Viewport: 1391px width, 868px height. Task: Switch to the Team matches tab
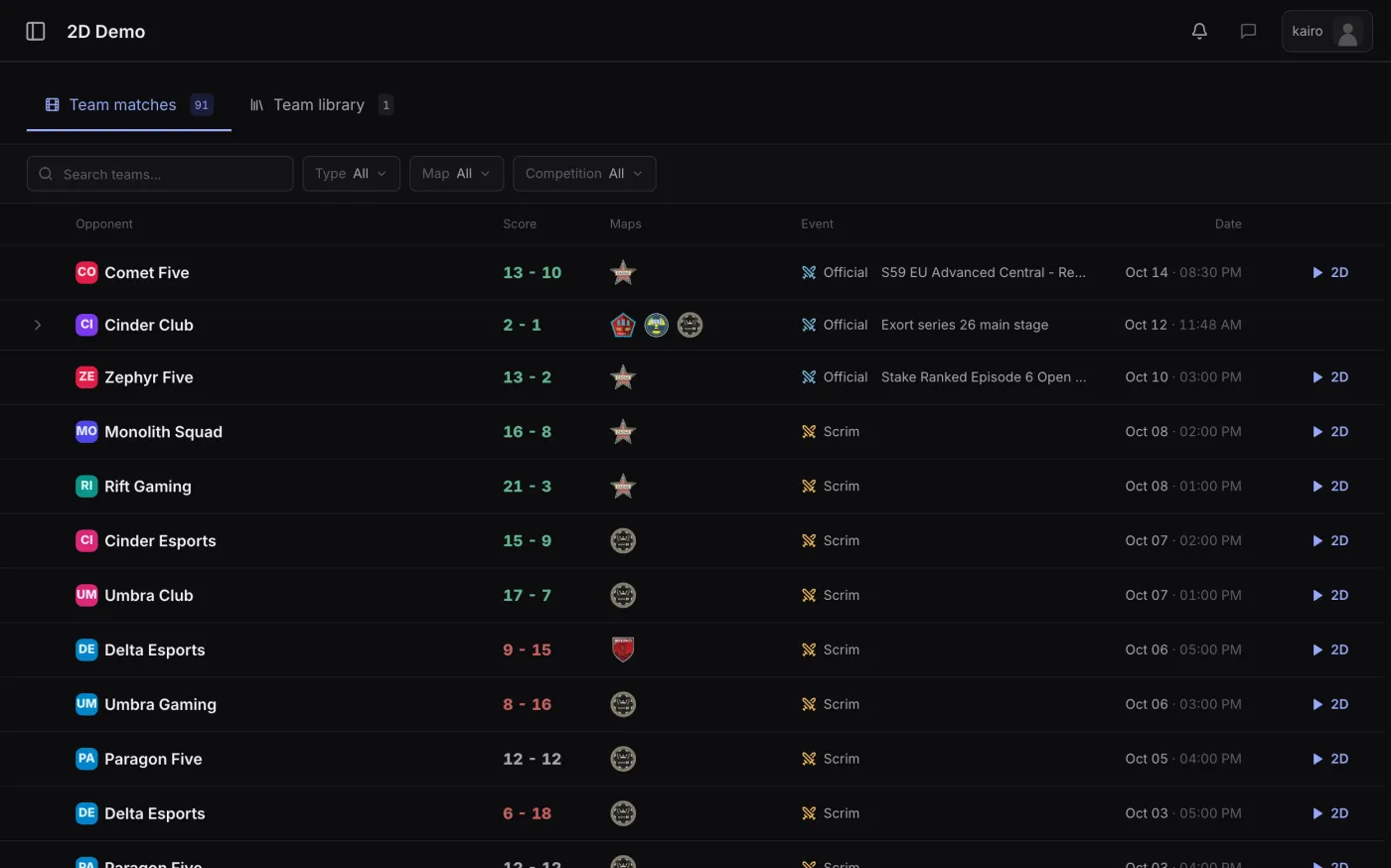point(129,104)
